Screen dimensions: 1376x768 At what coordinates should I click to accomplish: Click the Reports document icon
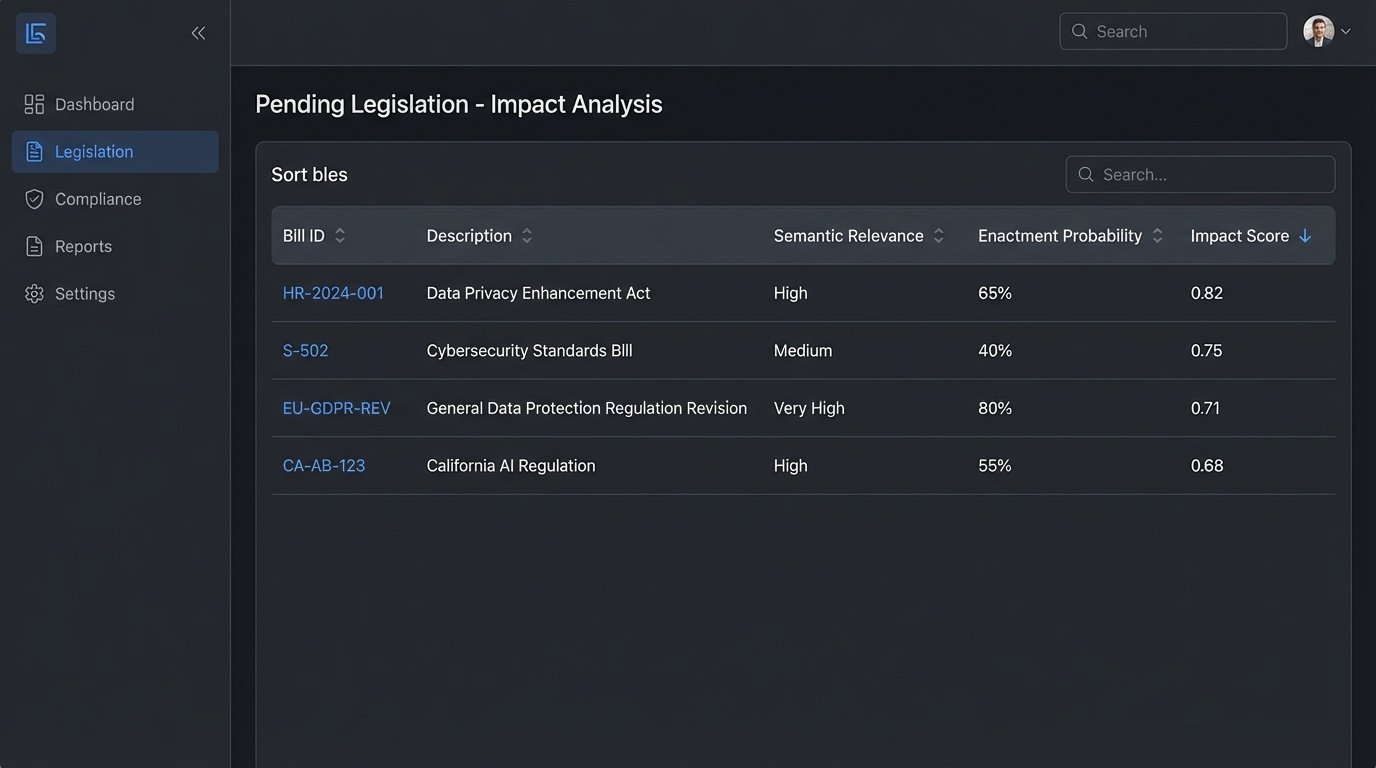pos(34,246)
